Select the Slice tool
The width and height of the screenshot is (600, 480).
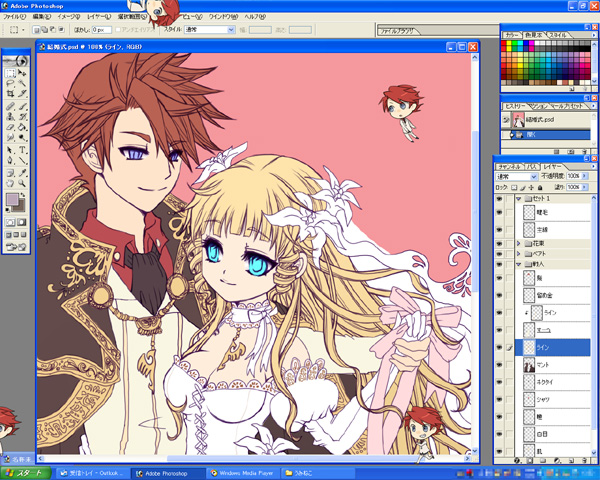[x=22, y=93]
